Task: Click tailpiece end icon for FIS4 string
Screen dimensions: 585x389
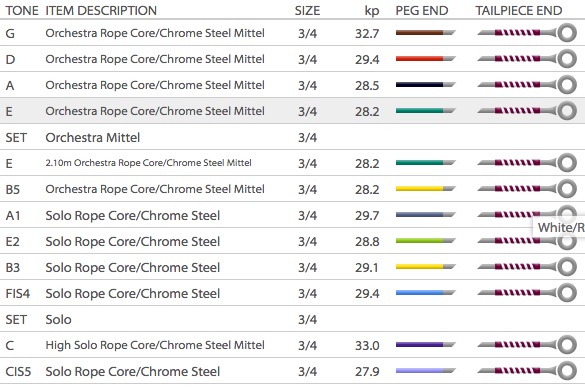Action: coord(527,293)
